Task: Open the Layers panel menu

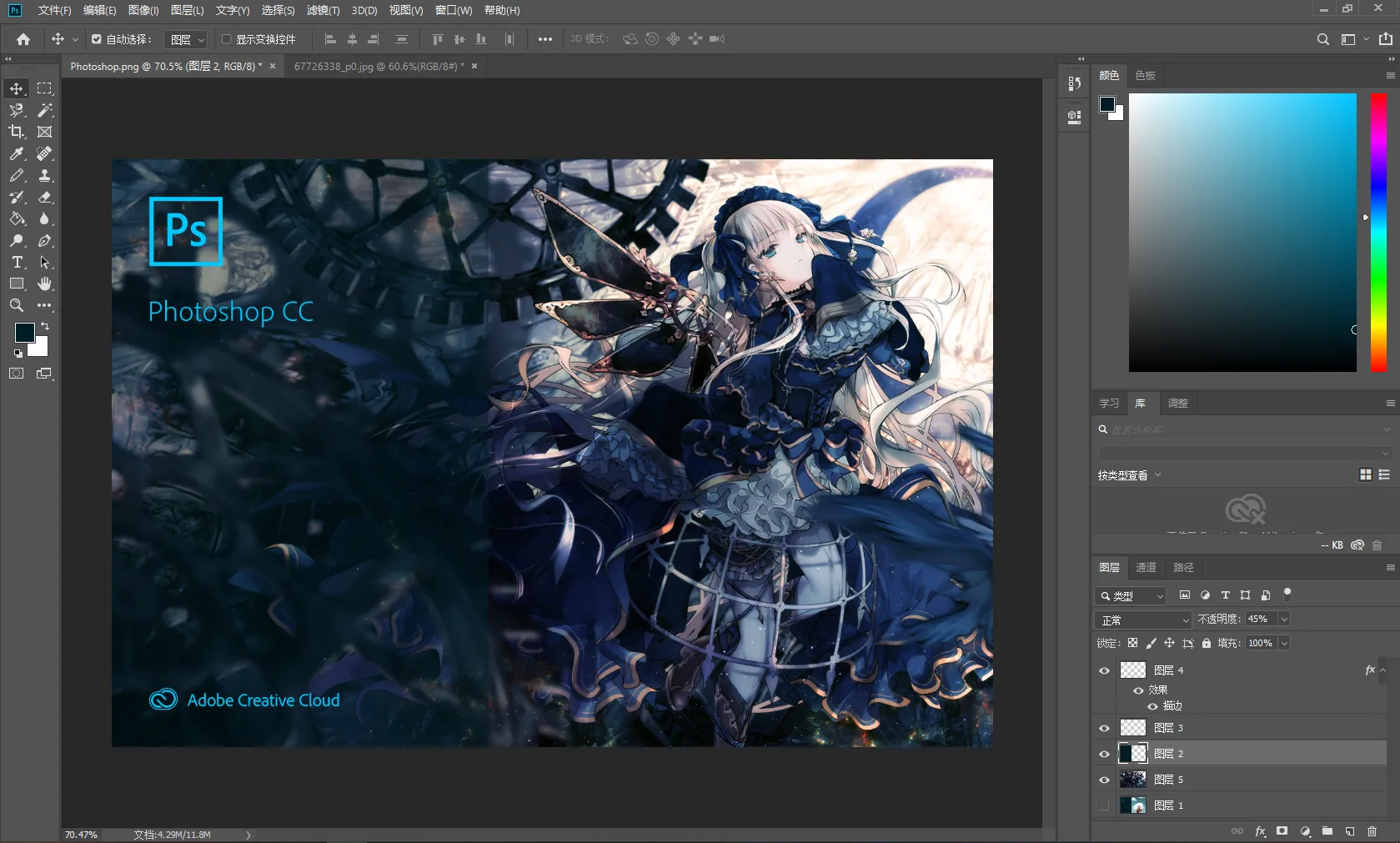Action: (x=1390, y=567)
